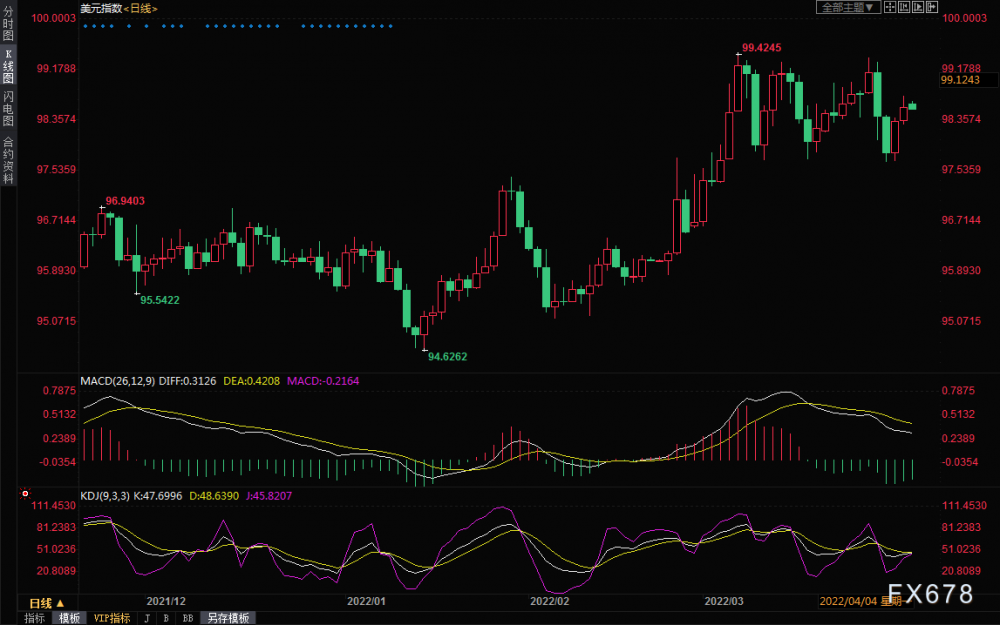Click the 2022/01 date axis label
This screenshot has height=625, width=1000.
tap(366, 601)
